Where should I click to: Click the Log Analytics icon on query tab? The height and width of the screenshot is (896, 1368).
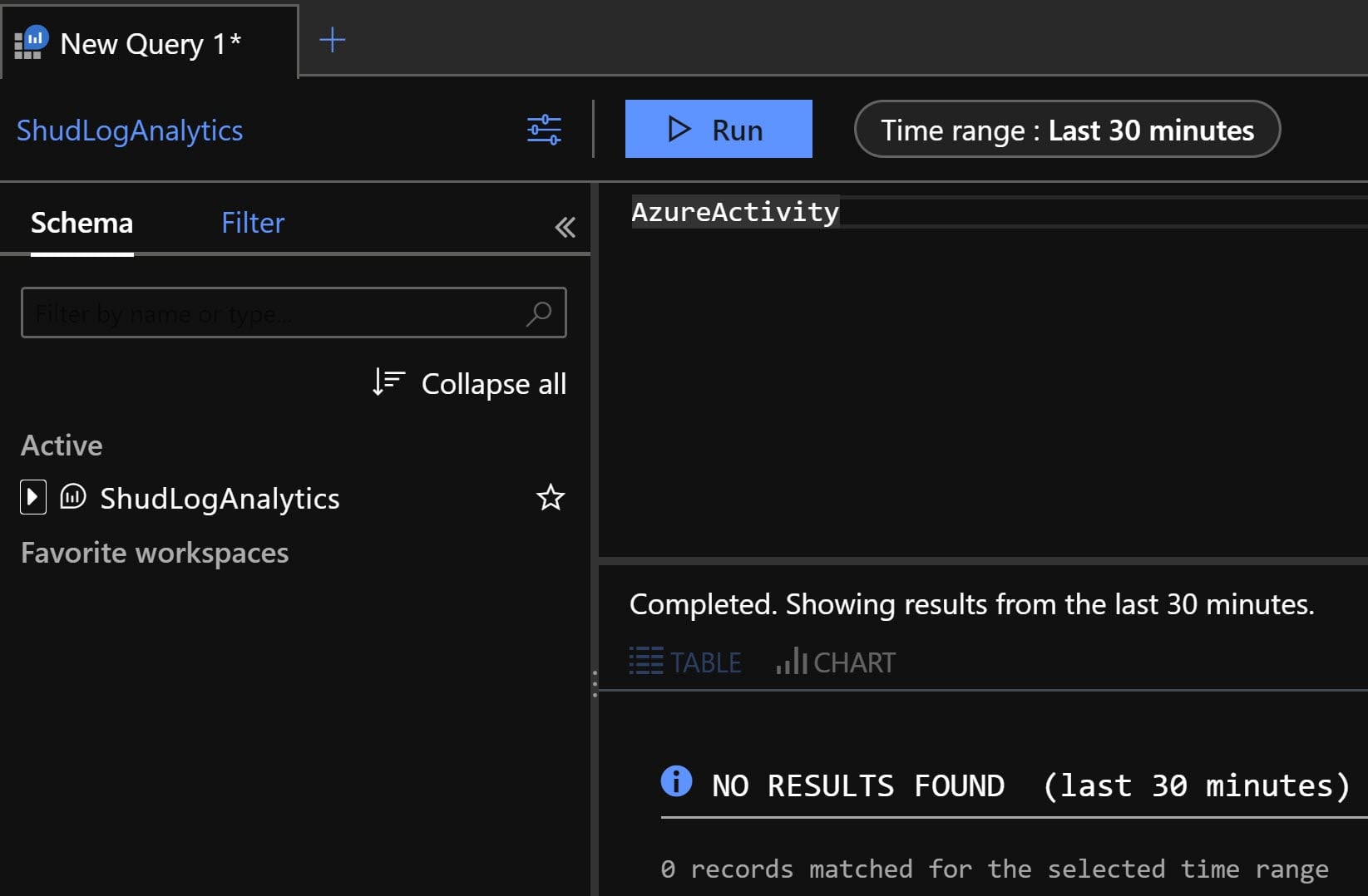[x=32, y=42]
